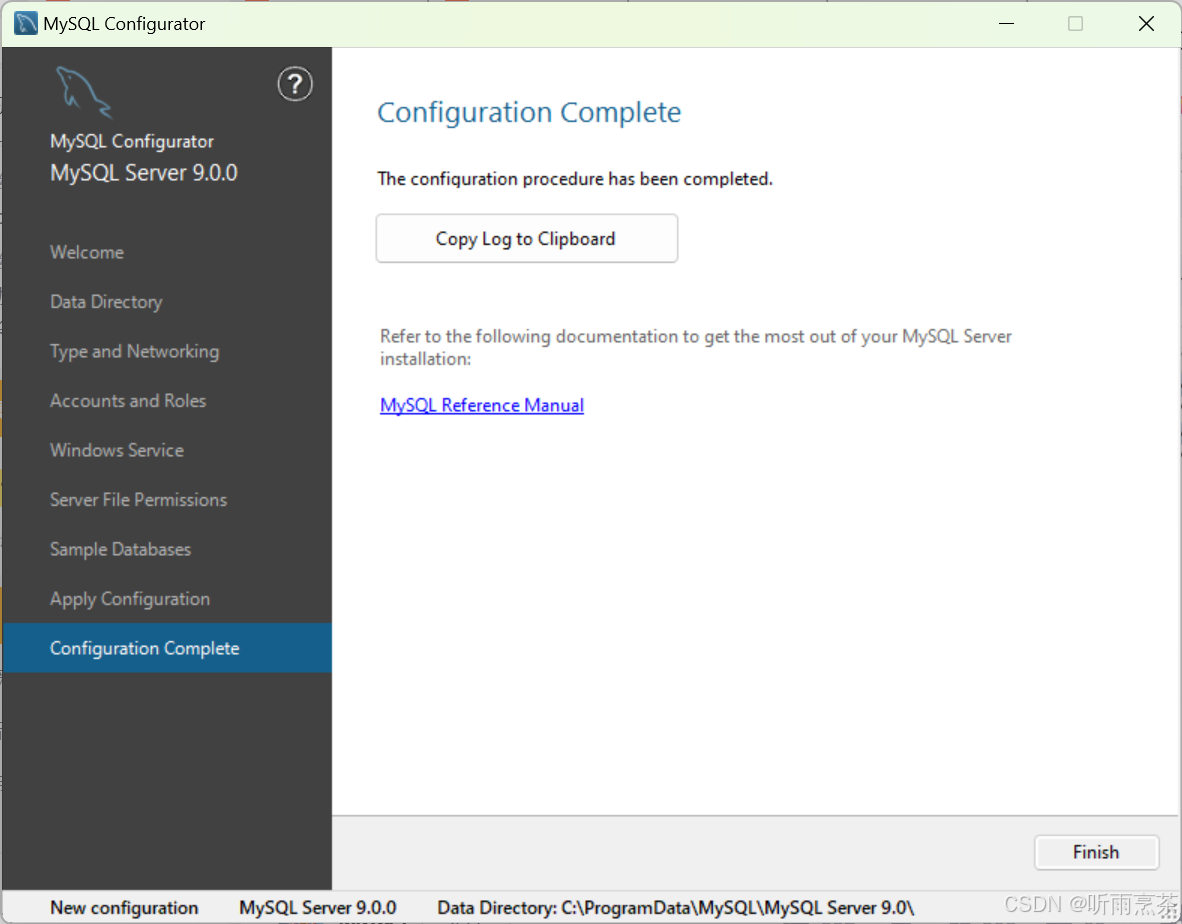Screen dimensions: 1182x924
Task: Select the highlighted Configuration Complete step
Action: (x=167, y=647)
